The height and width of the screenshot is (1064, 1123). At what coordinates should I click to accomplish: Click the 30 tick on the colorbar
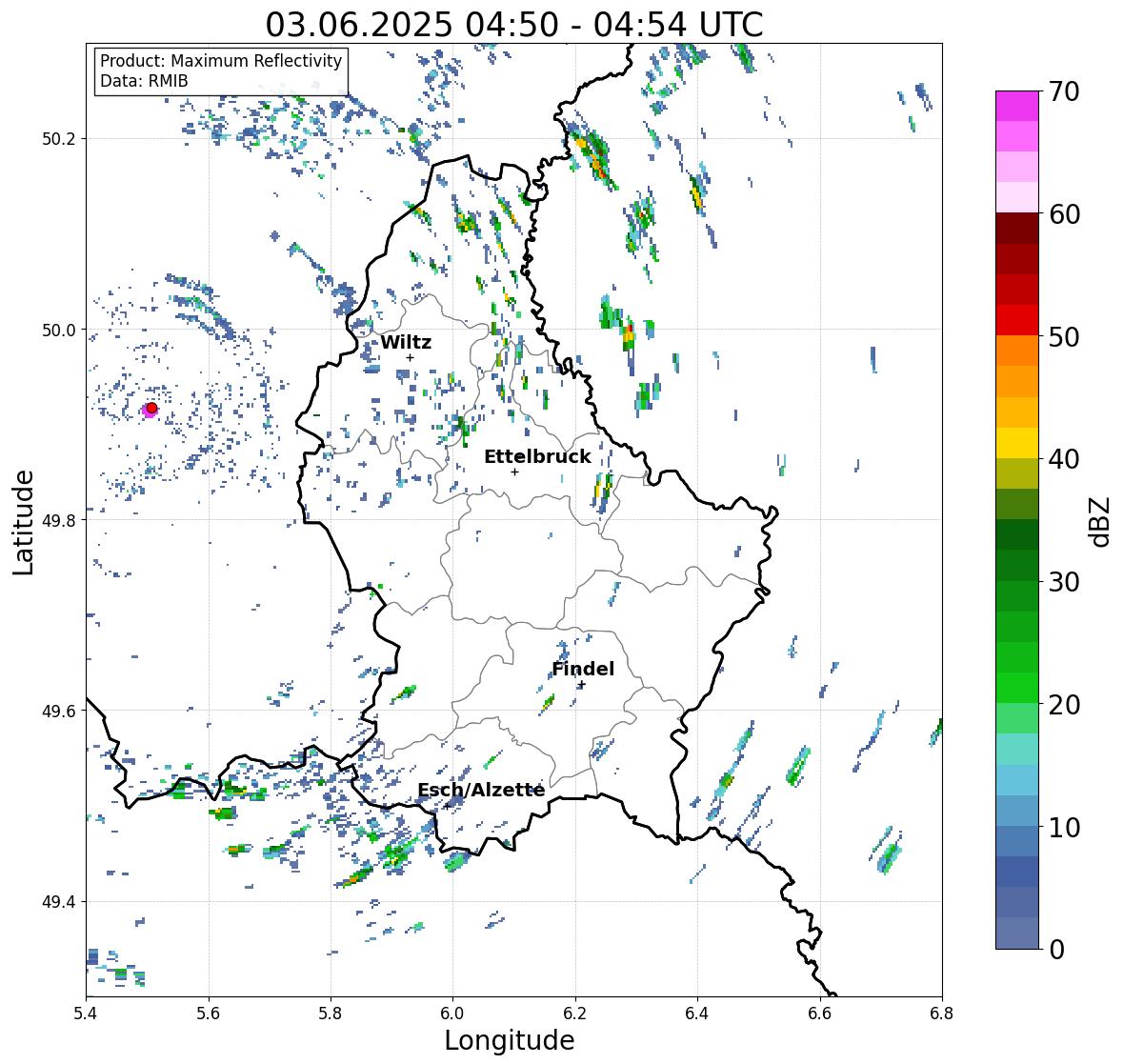point(1064,581)
